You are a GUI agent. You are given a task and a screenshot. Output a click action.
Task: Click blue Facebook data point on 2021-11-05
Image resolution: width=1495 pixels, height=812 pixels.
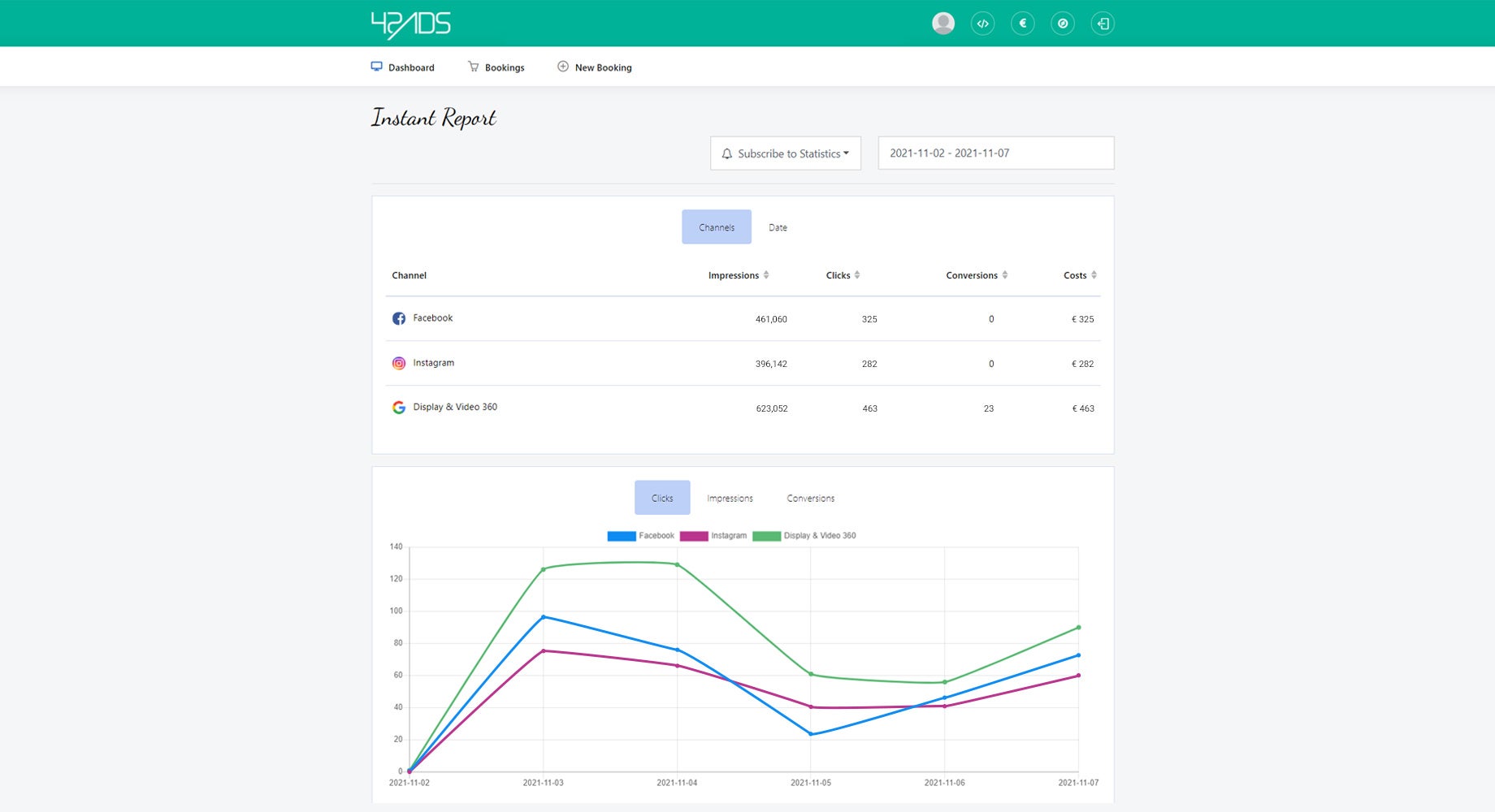(x=811, y=734)
